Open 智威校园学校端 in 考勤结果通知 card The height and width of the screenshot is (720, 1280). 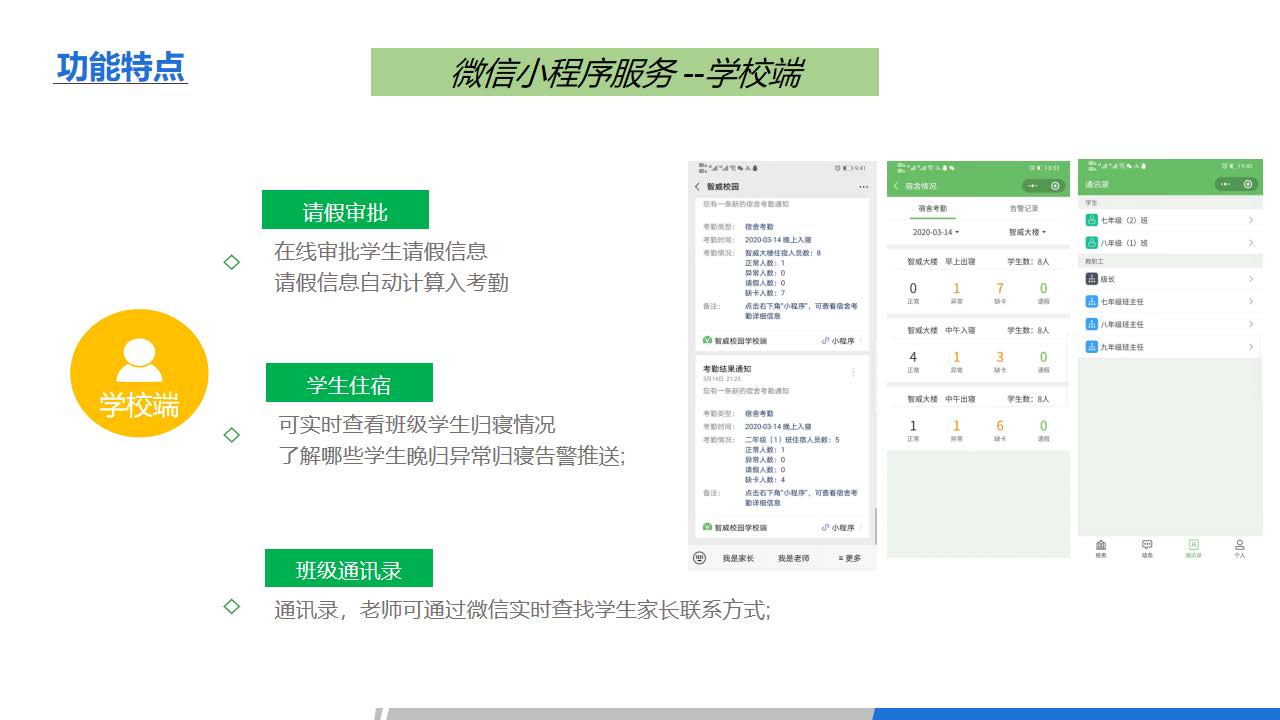click(735, 527)
